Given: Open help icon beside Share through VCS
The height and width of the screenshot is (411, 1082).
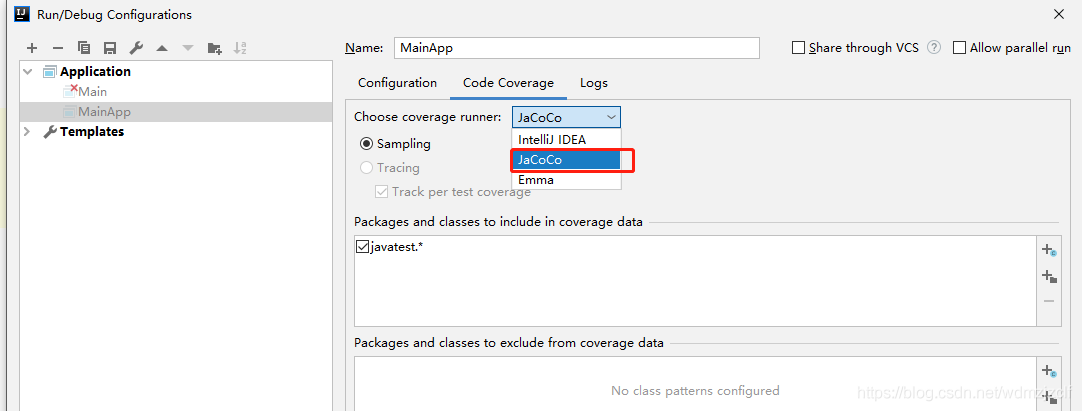Looking at the screenshot, I should 934,48.
